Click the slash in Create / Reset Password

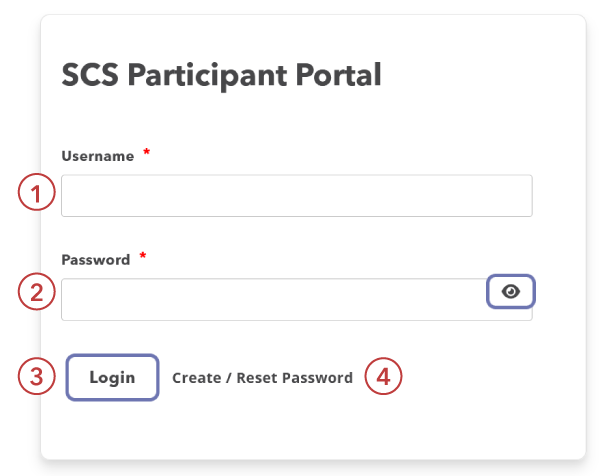click(x=229, y=378)
